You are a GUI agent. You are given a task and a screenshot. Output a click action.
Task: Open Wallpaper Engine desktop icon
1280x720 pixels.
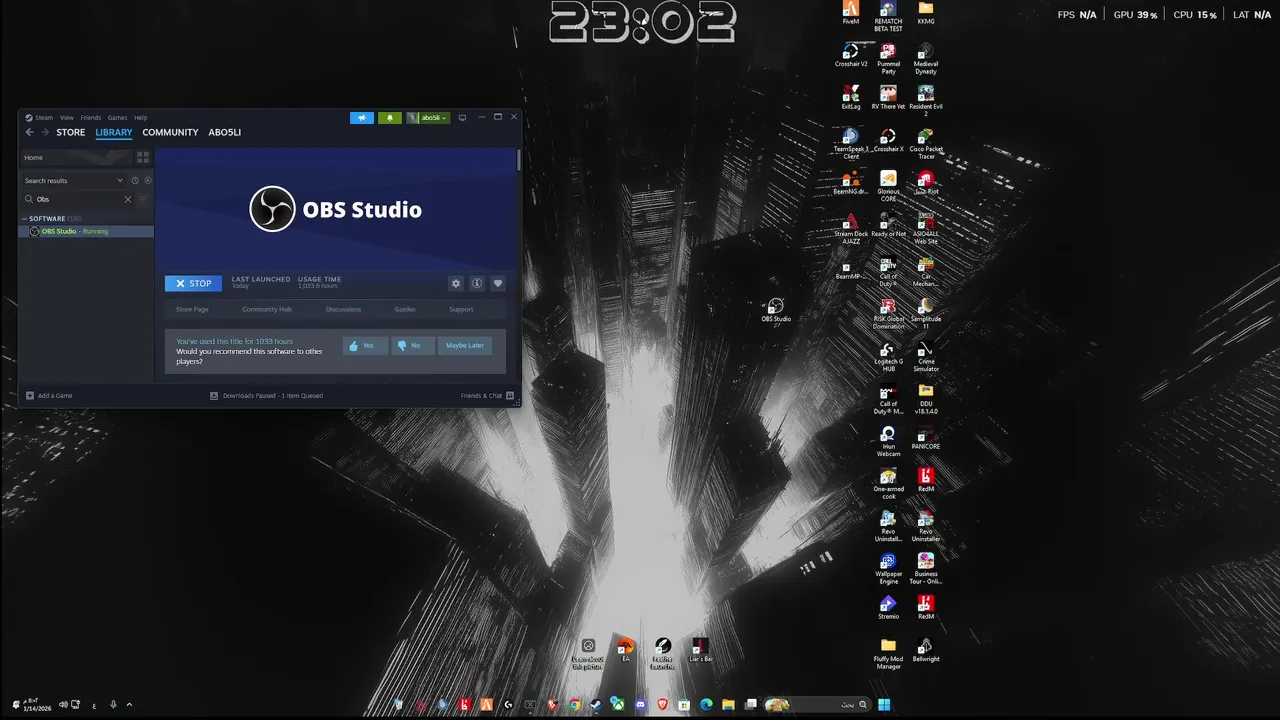pos(888,569)
